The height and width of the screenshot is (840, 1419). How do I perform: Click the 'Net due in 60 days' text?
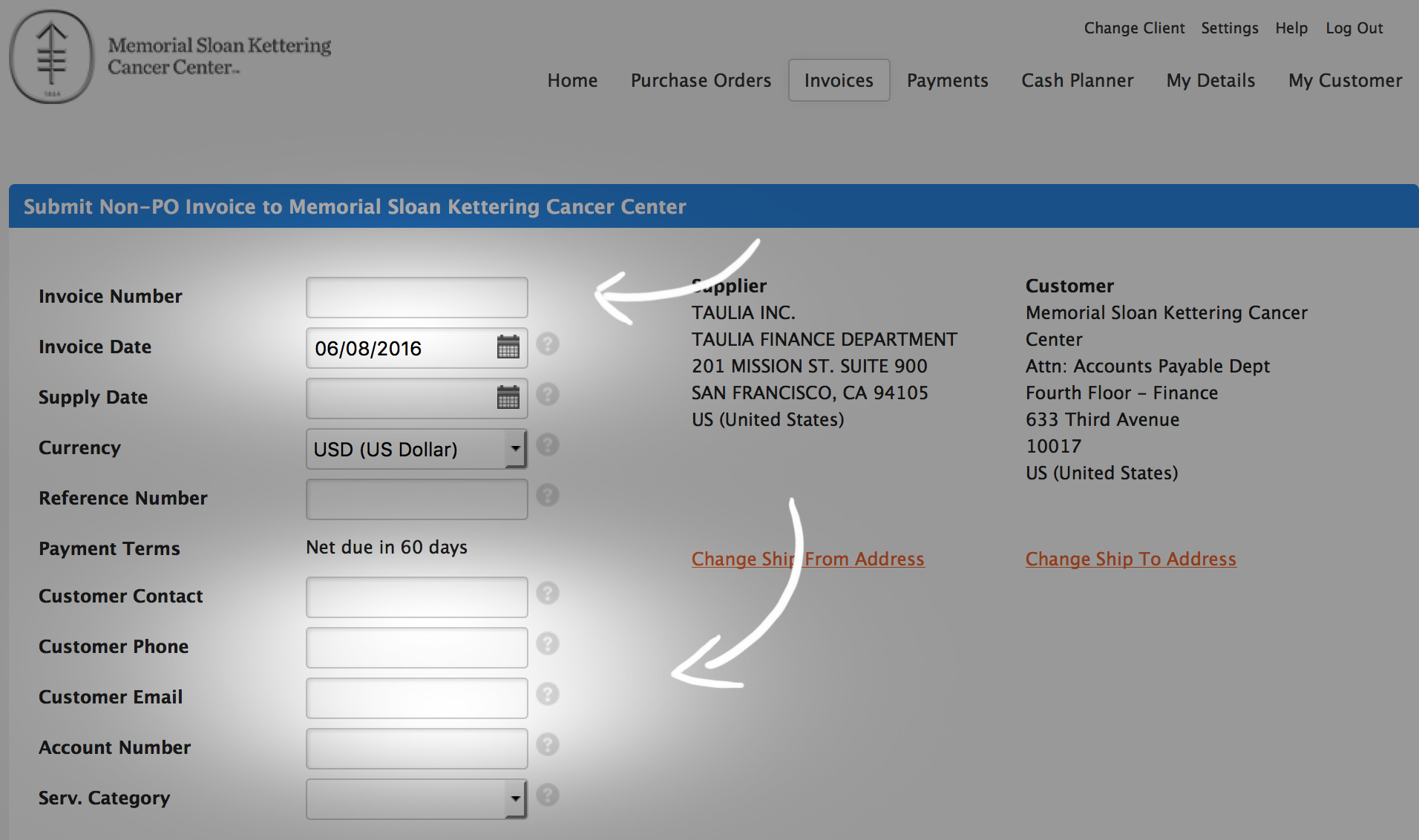pyautogui.click(x=387, y=547)
